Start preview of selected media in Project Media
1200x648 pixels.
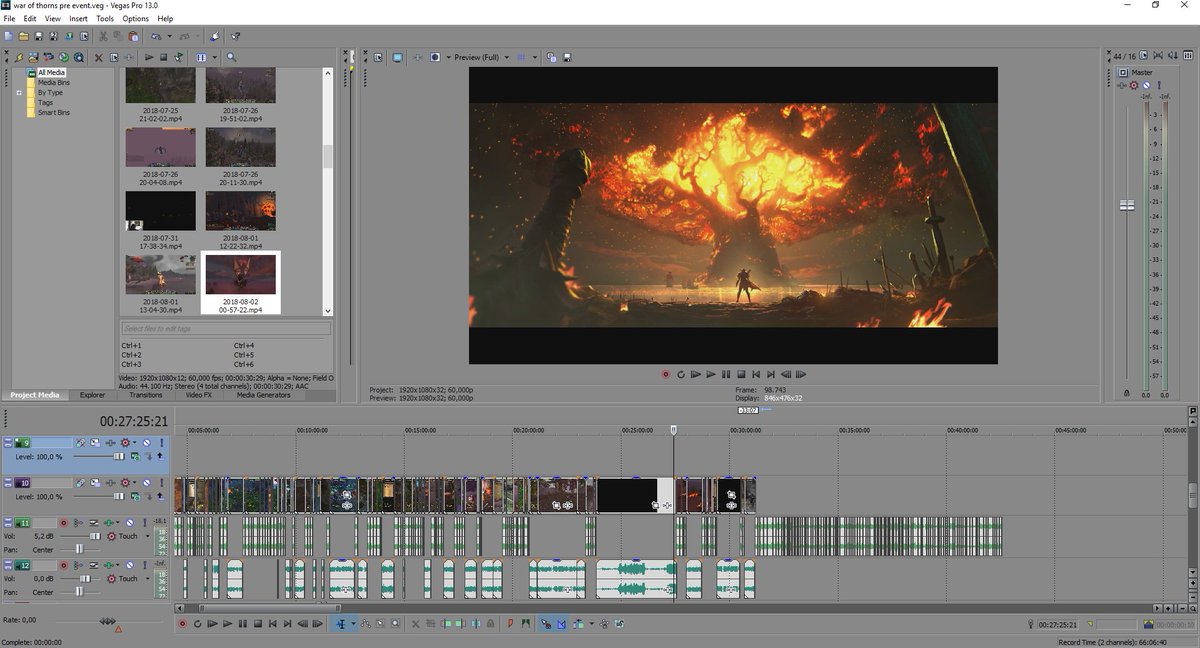149,58
